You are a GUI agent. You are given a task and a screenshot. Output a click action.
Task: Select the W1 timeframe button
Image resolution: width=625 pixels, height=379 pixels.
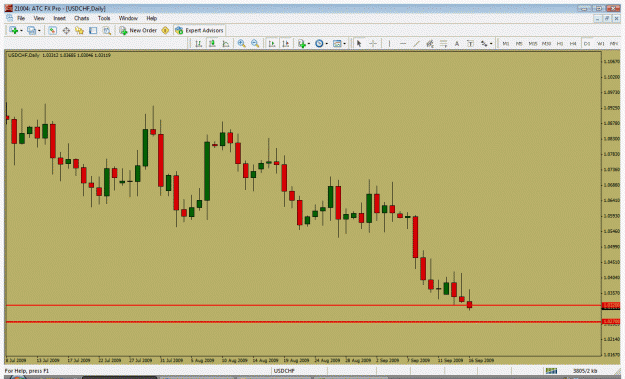pos(600,43)
